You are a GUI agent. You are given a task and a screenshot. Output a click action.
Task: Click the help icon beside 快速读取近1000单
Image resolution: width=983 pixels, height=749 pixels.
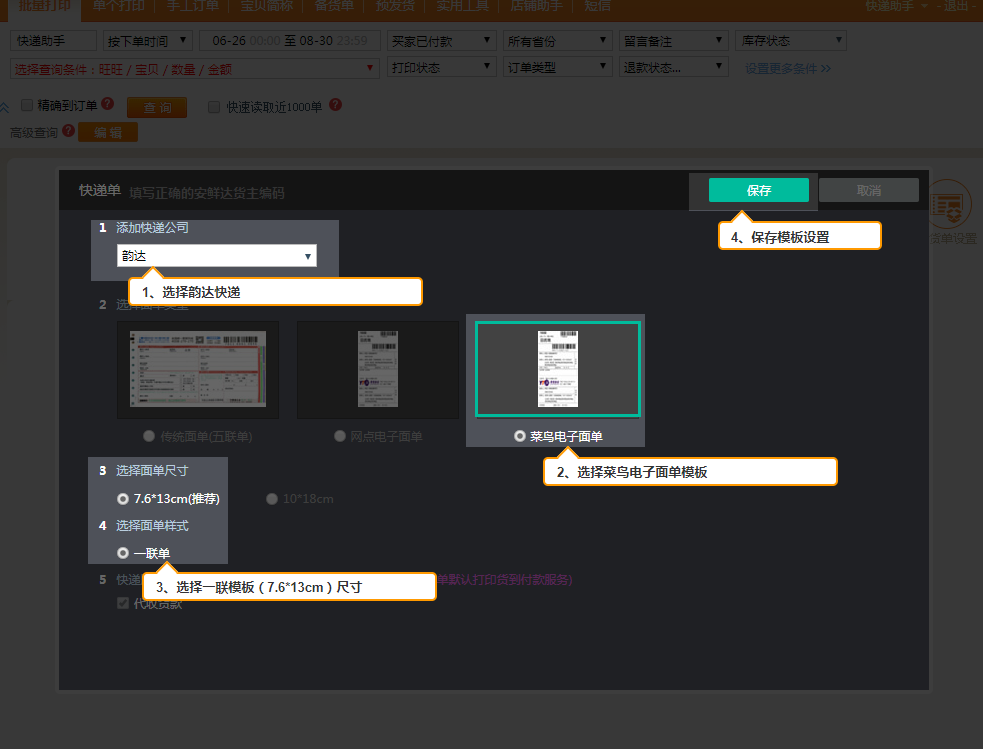[x=335, y=105]
